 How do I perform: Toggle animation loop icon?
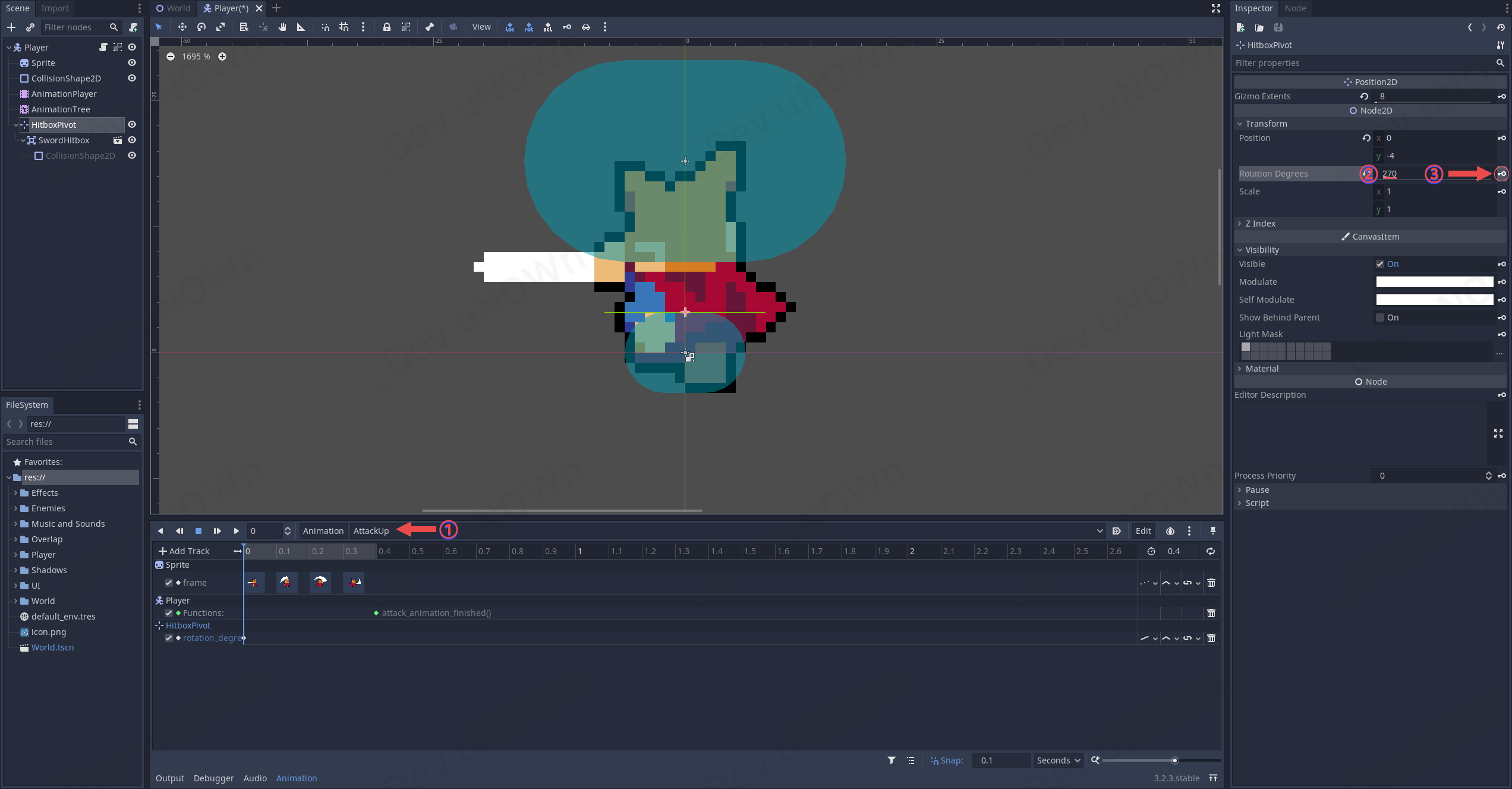click(1210, 551)
